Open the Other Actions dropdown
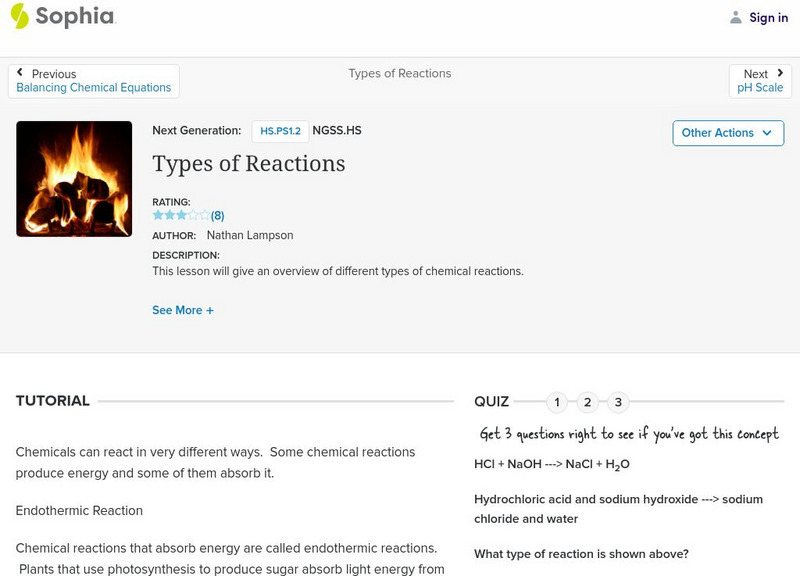Image resolution: width=800 pixels, height=576 pixels. (728, 133)
